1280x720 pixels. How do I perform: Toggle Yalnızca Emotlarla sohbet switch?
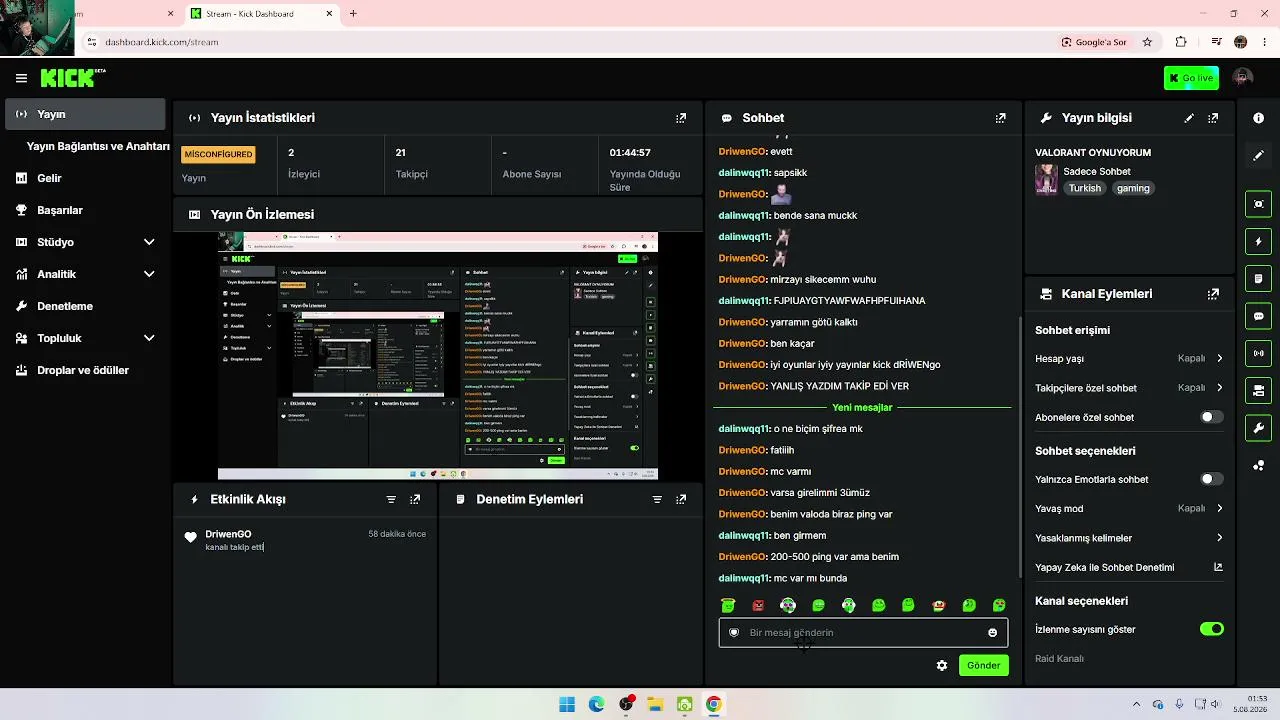[1211, 479]
